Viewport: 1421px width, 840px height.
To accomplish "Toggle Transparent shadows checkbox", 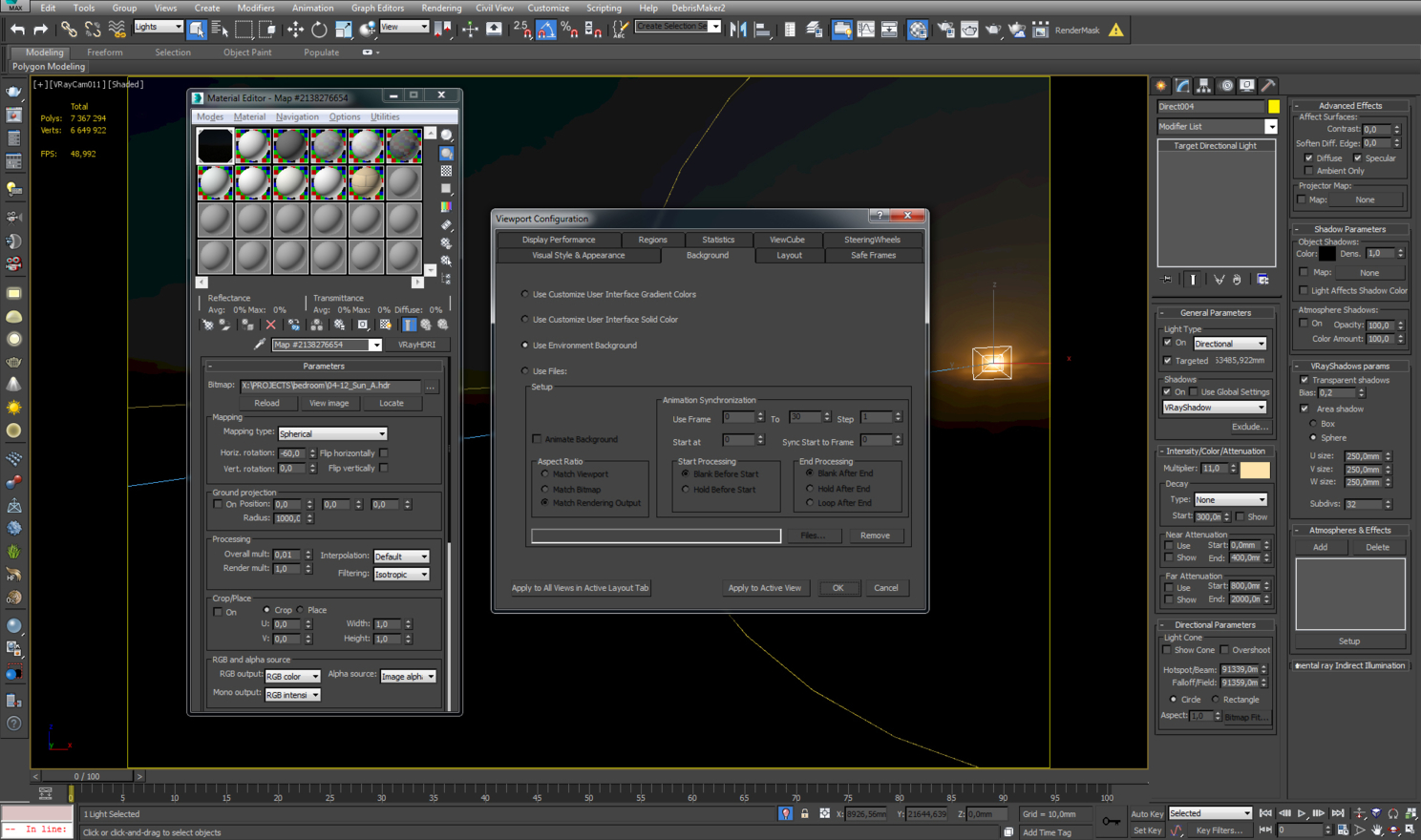I will (1304, 380).
